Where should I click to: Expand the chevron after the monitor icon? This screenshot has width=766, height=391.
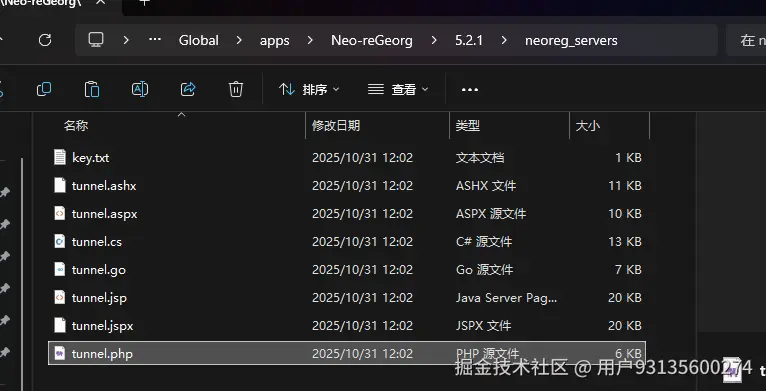[x=126, y=40]
